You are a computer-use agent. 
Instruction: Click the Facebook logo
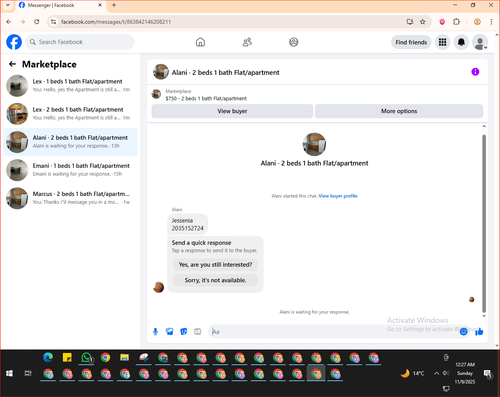(x=14, y=42)
